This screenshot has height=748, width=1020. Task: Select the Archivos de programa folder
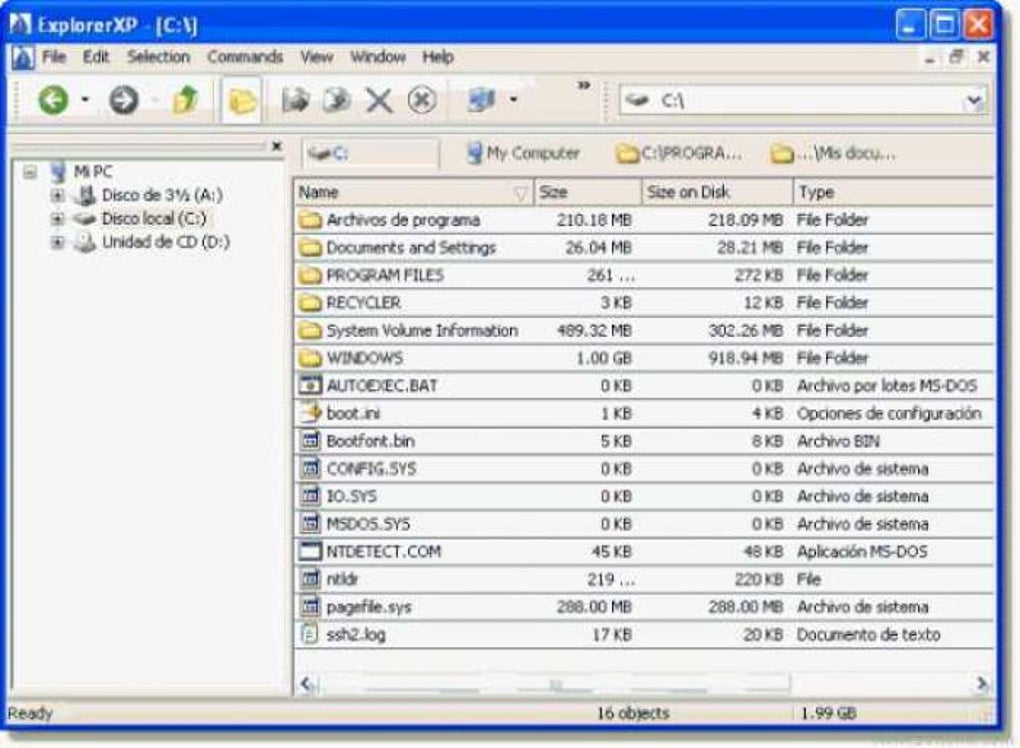coord(403,220)
